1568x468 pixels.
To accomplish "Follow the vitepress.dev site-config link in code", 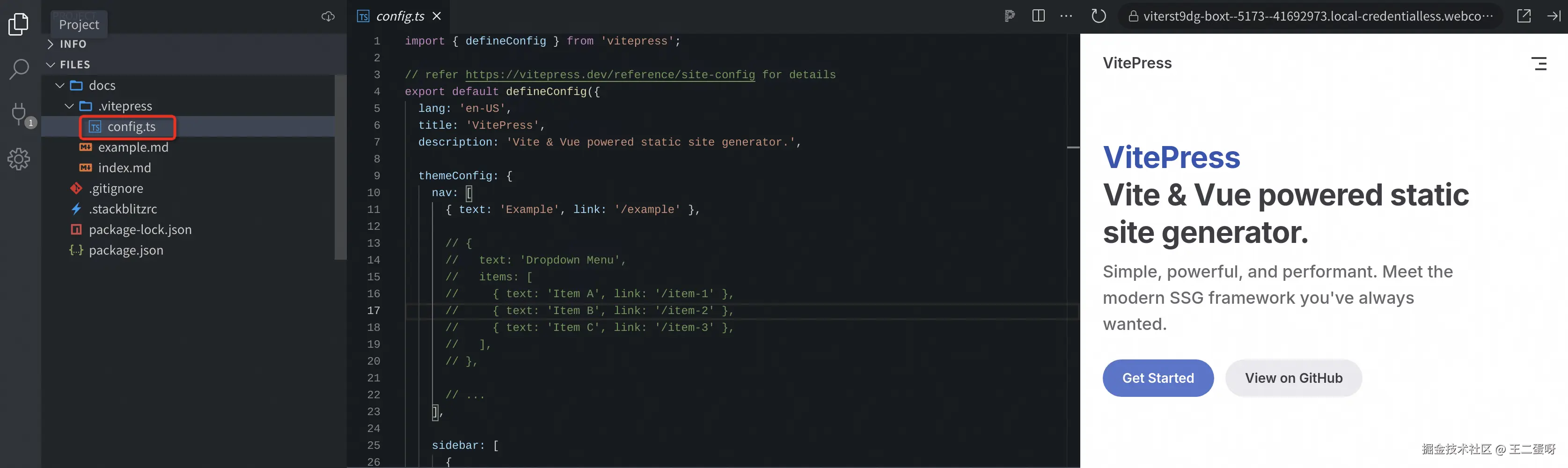I will [x=610, y=75].
